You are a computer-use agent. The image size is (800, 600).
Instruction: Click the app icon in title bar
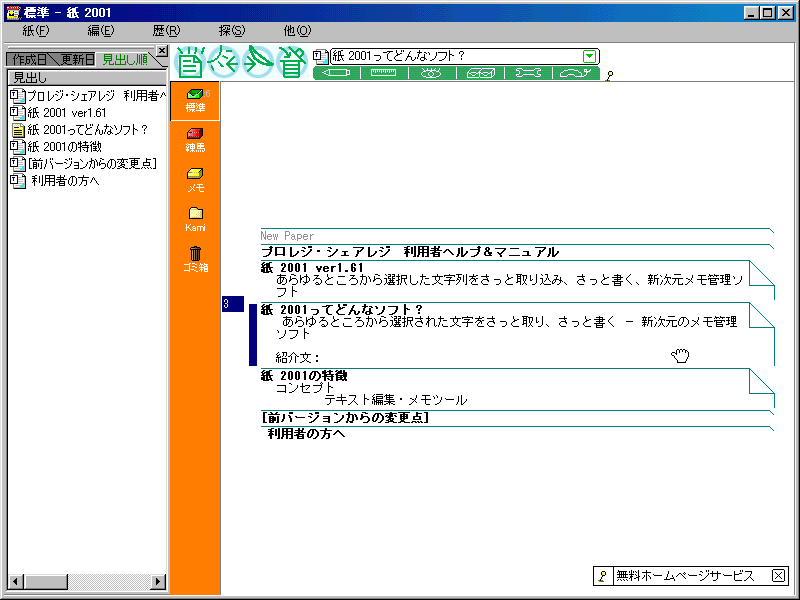[x=13, y=13]
